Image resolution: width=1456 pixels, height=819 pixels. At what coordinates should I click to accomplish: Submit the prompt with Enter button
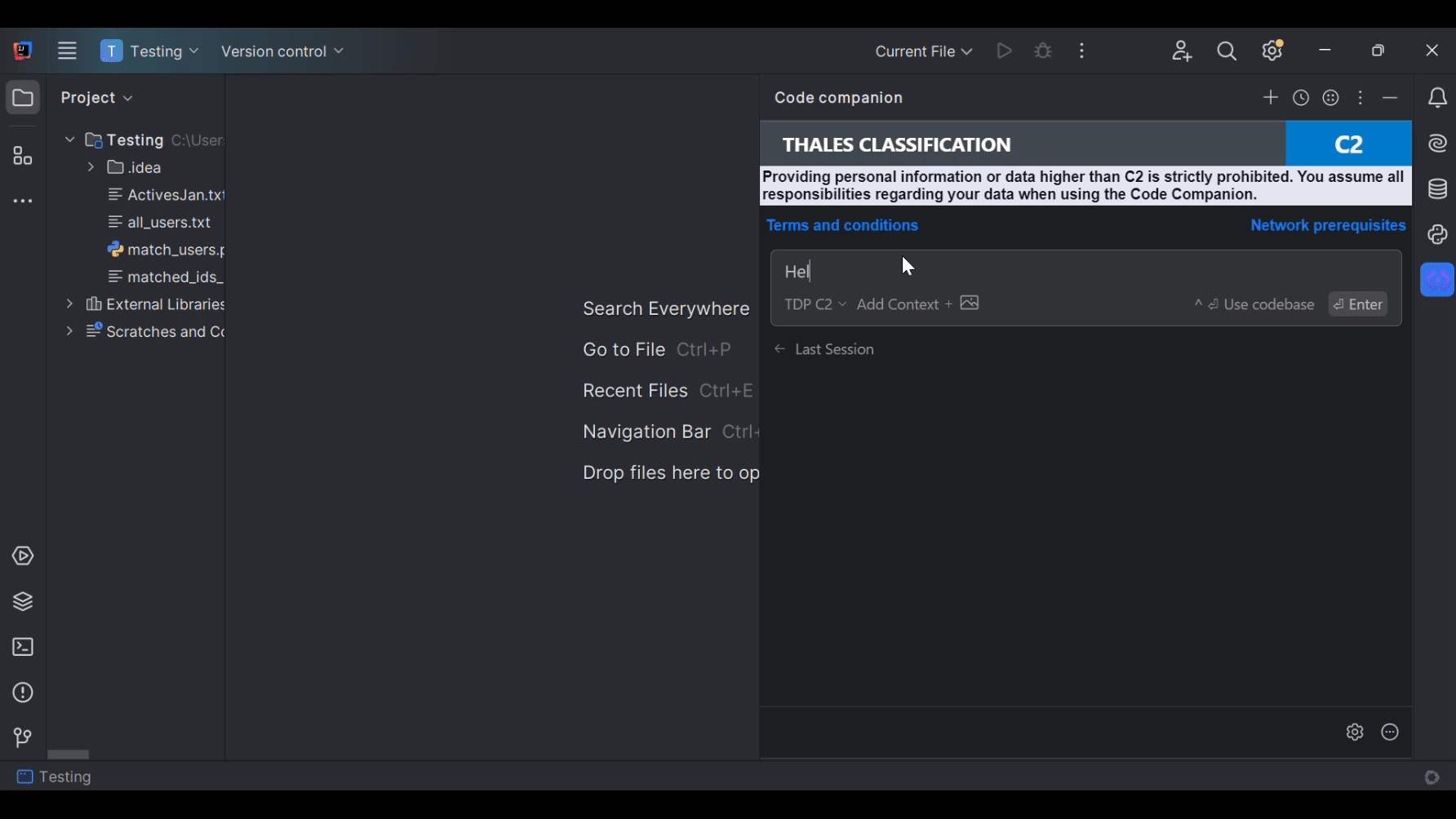(1358, 304)
